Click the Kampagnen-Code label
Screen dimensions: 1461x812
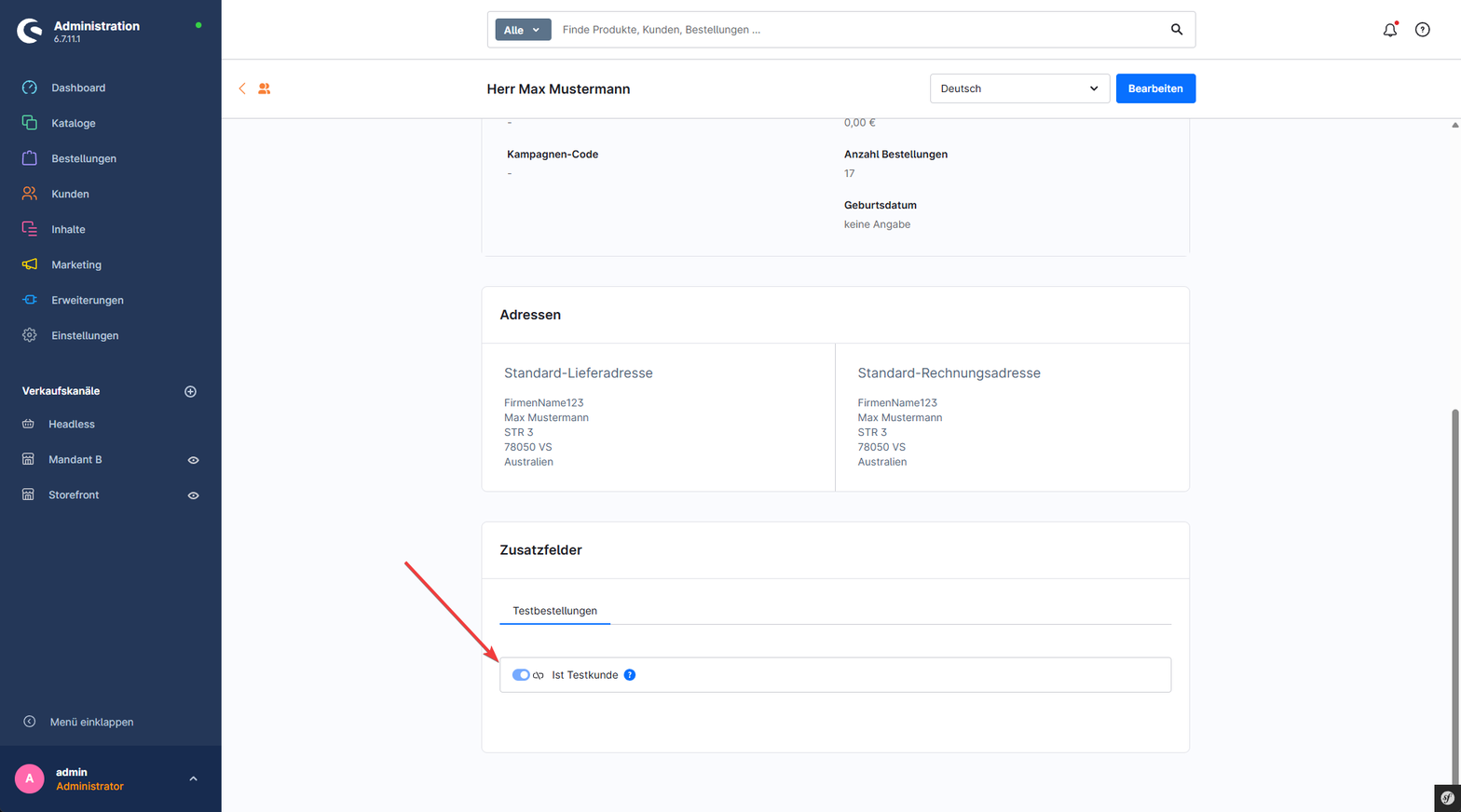[553, 155]
